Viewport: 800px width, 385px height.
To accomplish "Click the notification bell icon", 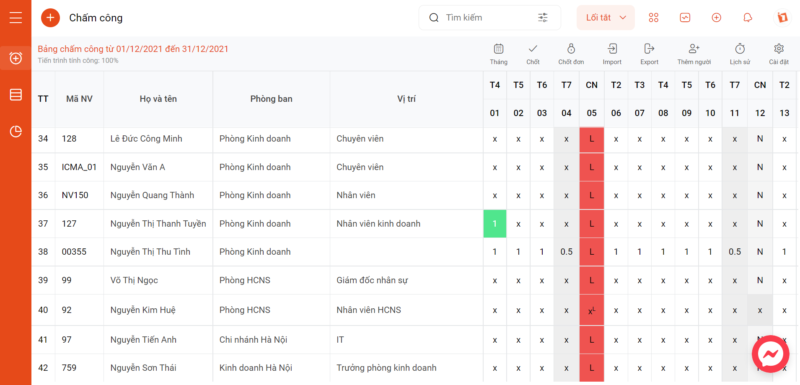I will [x=747, y=18].
